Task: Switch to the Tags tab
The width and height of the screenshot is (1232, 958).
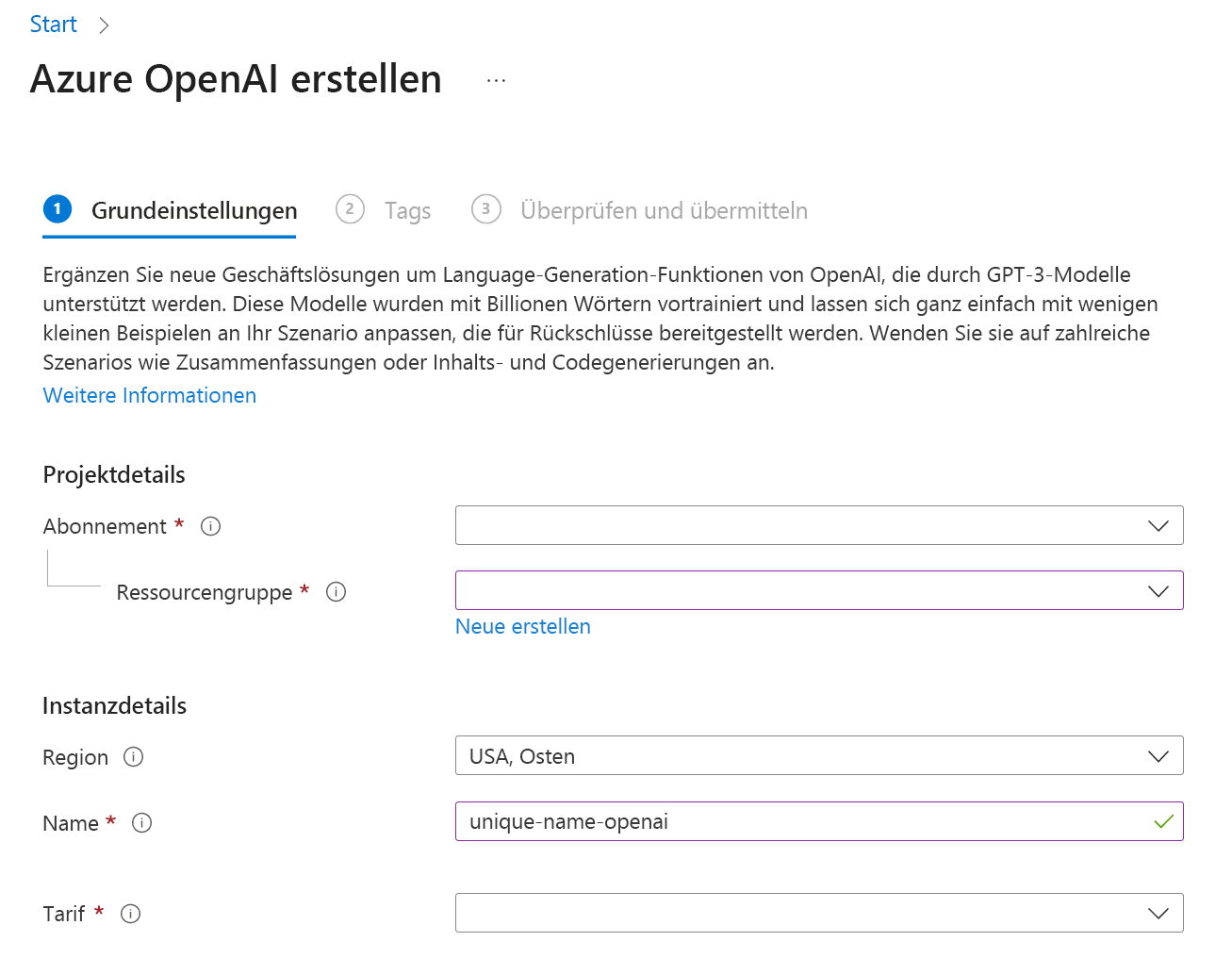Action: tap(384, 210)
